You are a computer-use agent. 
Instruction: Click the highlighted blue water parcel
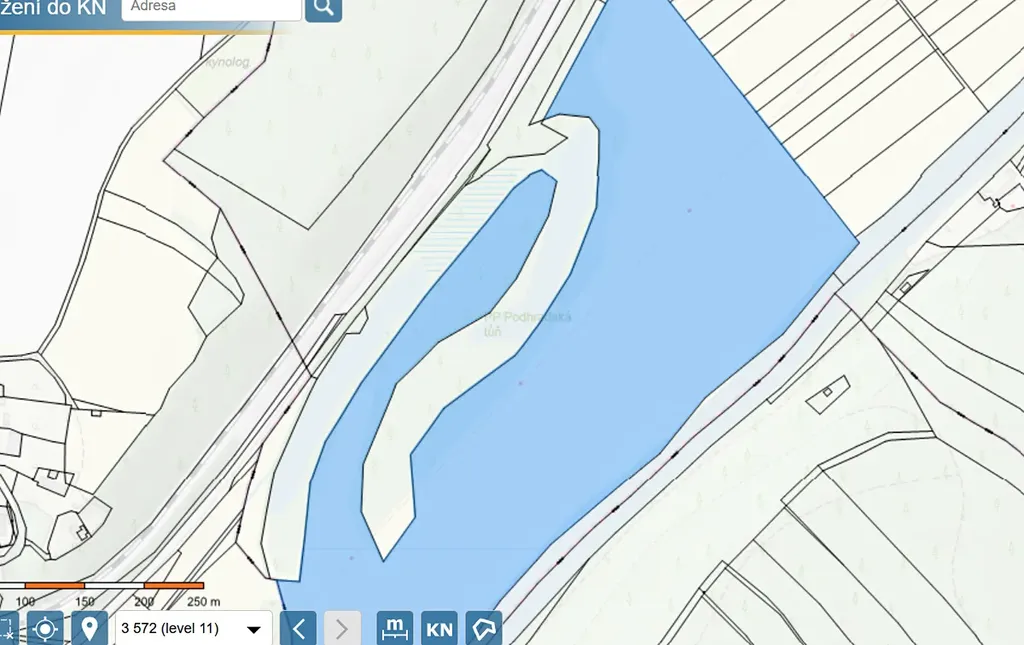[x=686, y=261]
